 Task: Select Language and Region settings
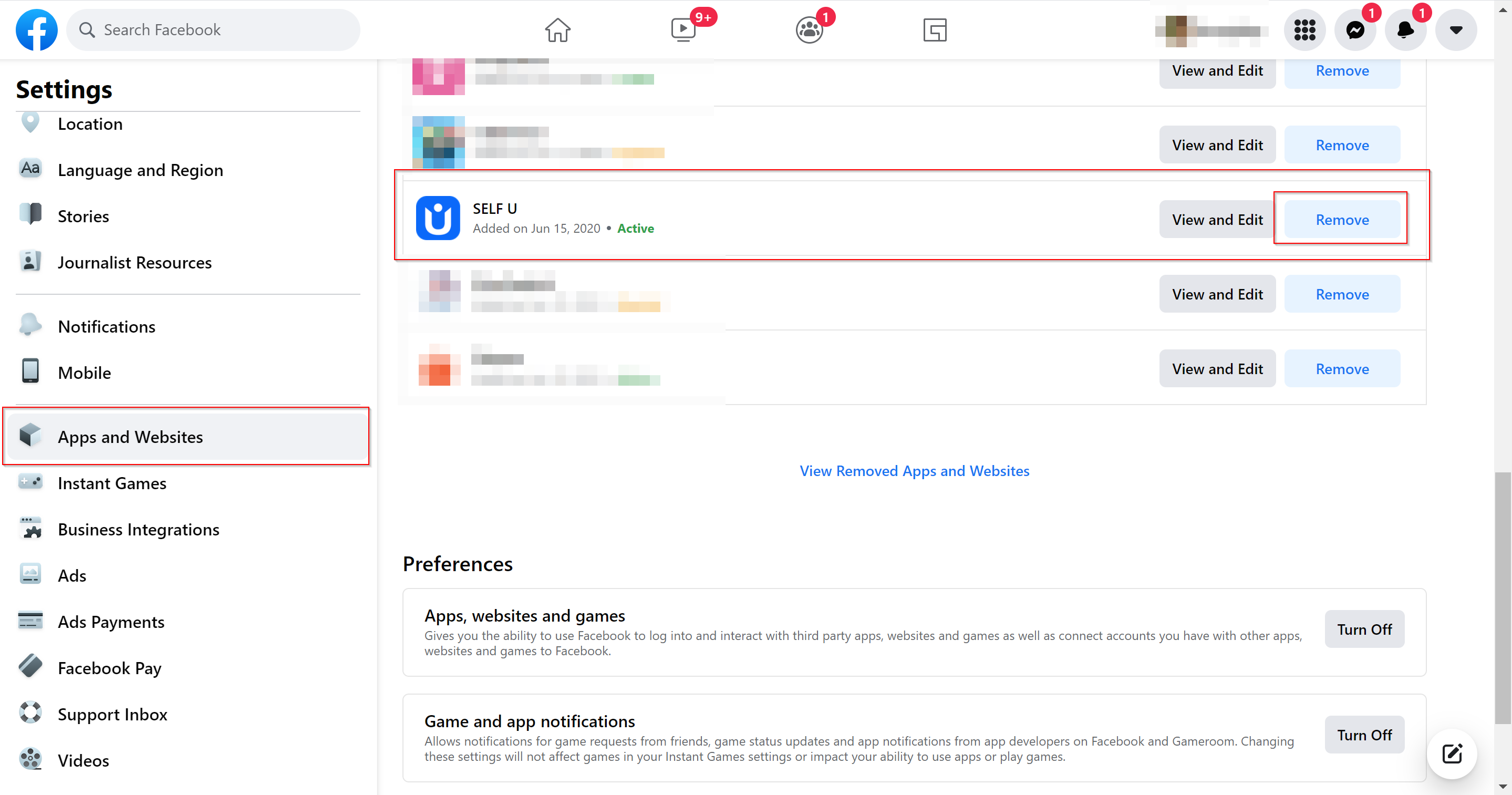140,170
